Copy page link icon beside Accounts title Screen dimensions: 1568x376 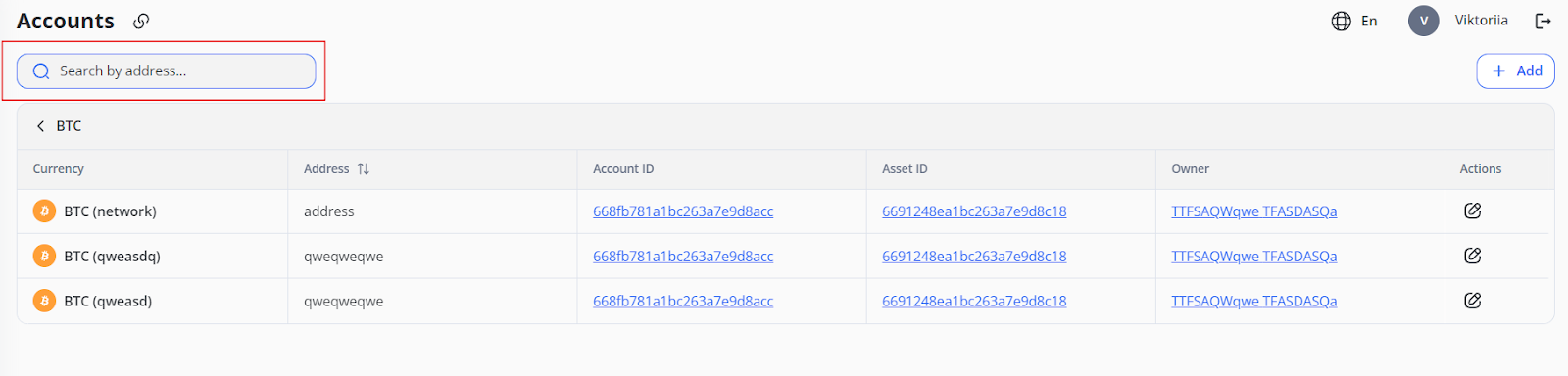pos(141,21)
